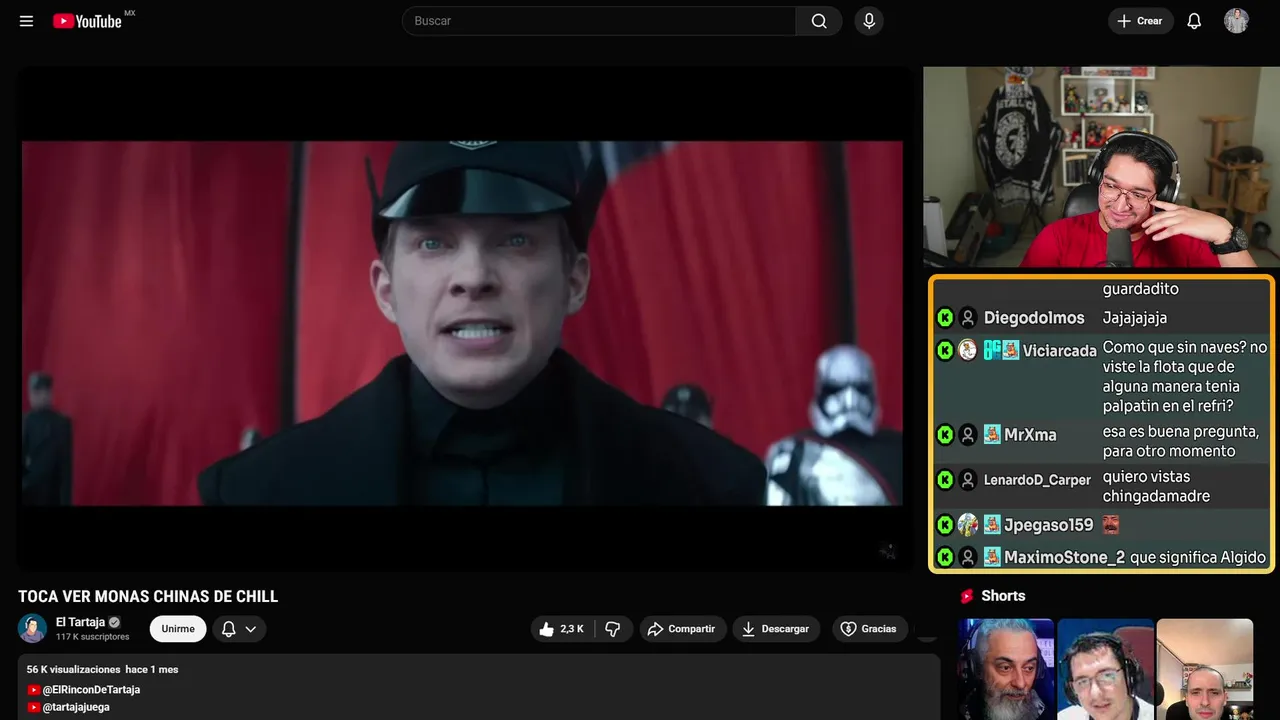This screenshot has width=1280, height=720.
Task: Open the hamburger guide menu
Action: pyautogui.click(x=27, y=21)
